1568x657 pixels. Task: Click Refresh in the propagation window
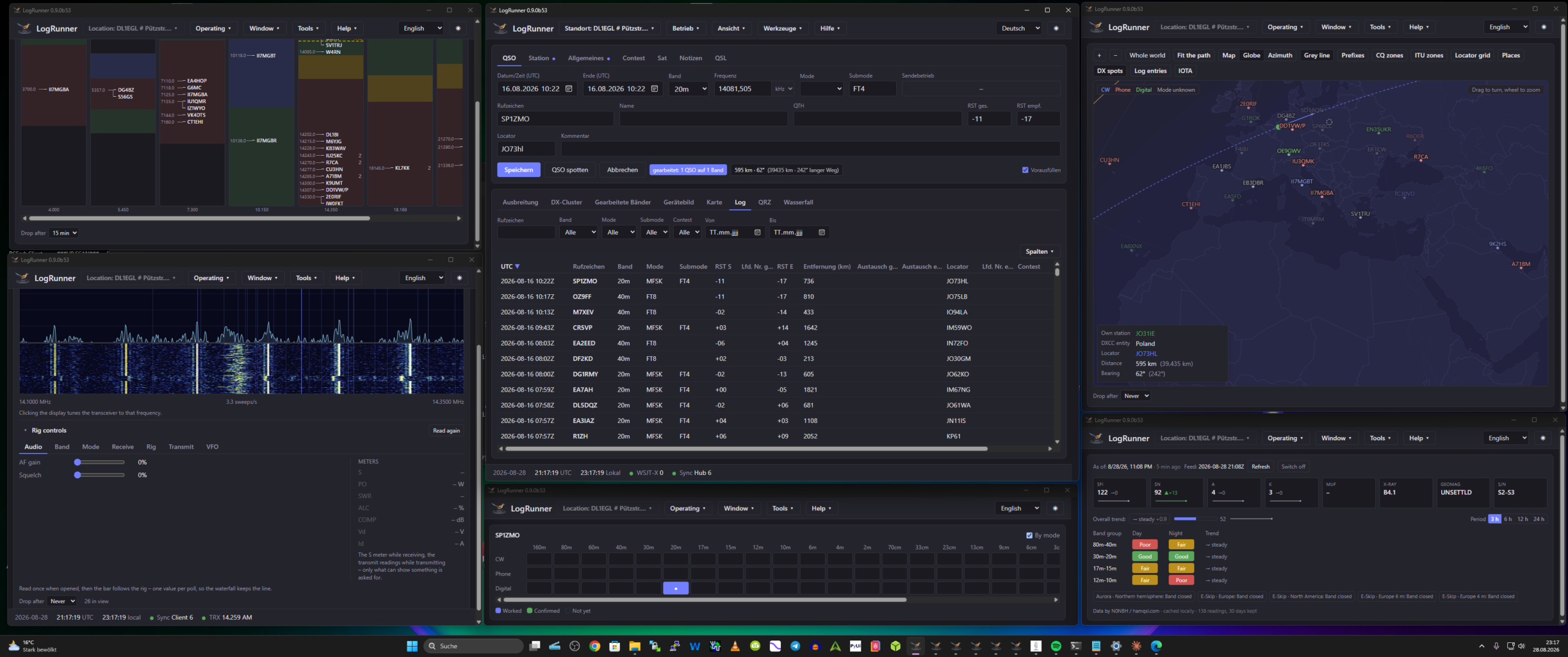click(1261, 466)
